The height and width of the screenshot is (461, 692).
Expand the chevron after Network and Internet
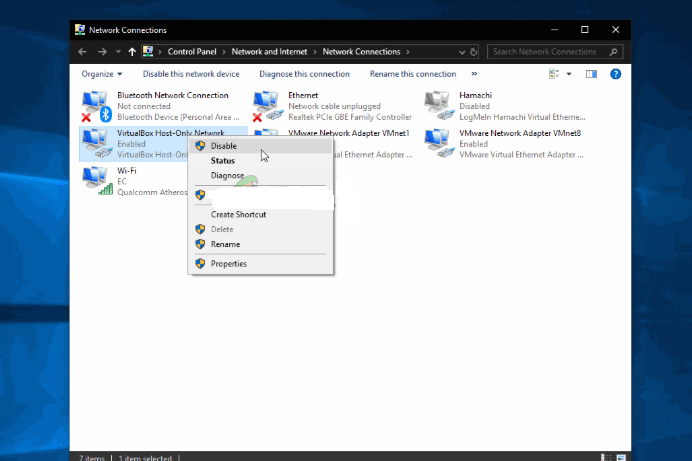point(315,52)
